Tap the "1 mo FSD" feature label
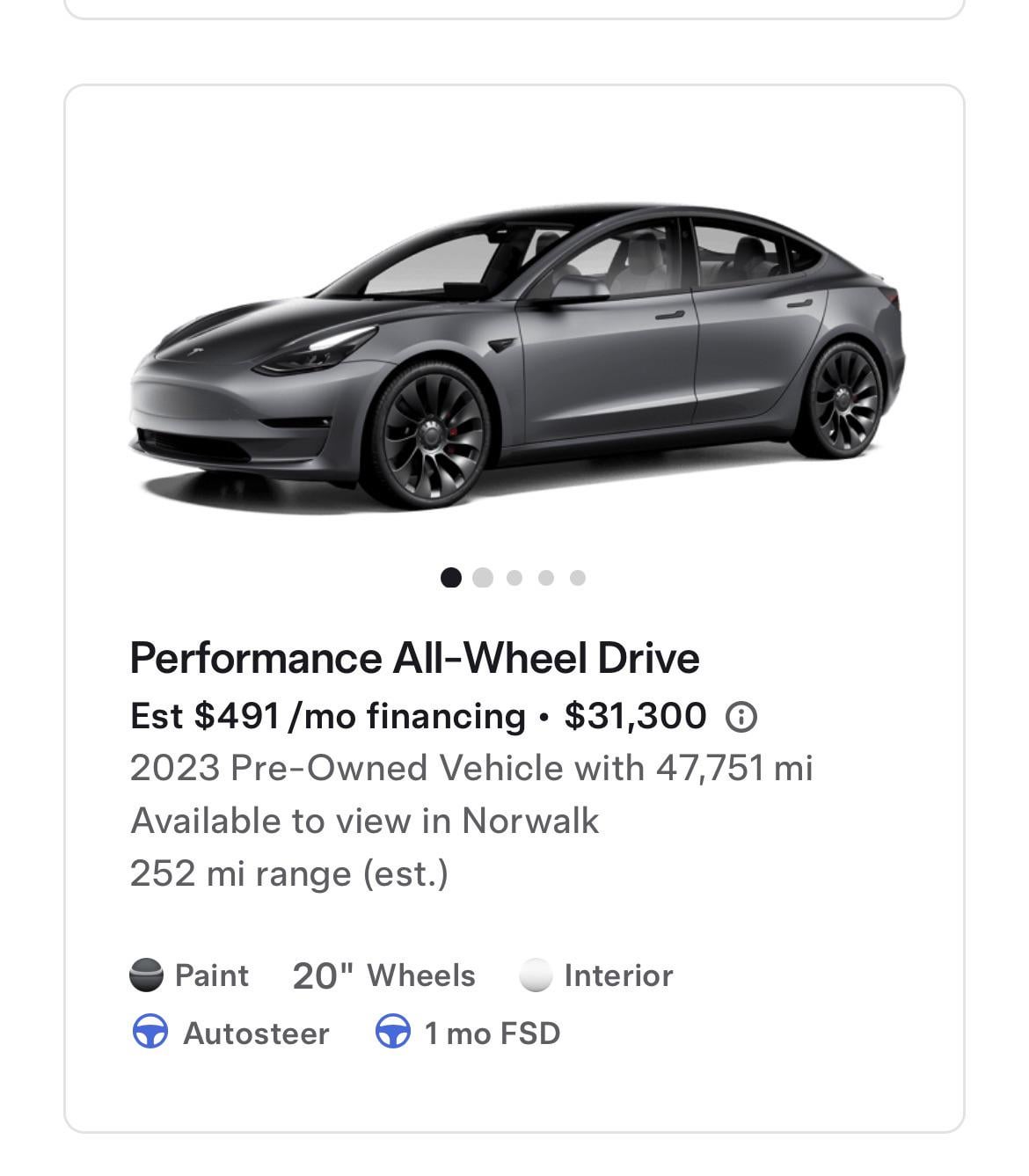 (492, 1033)
